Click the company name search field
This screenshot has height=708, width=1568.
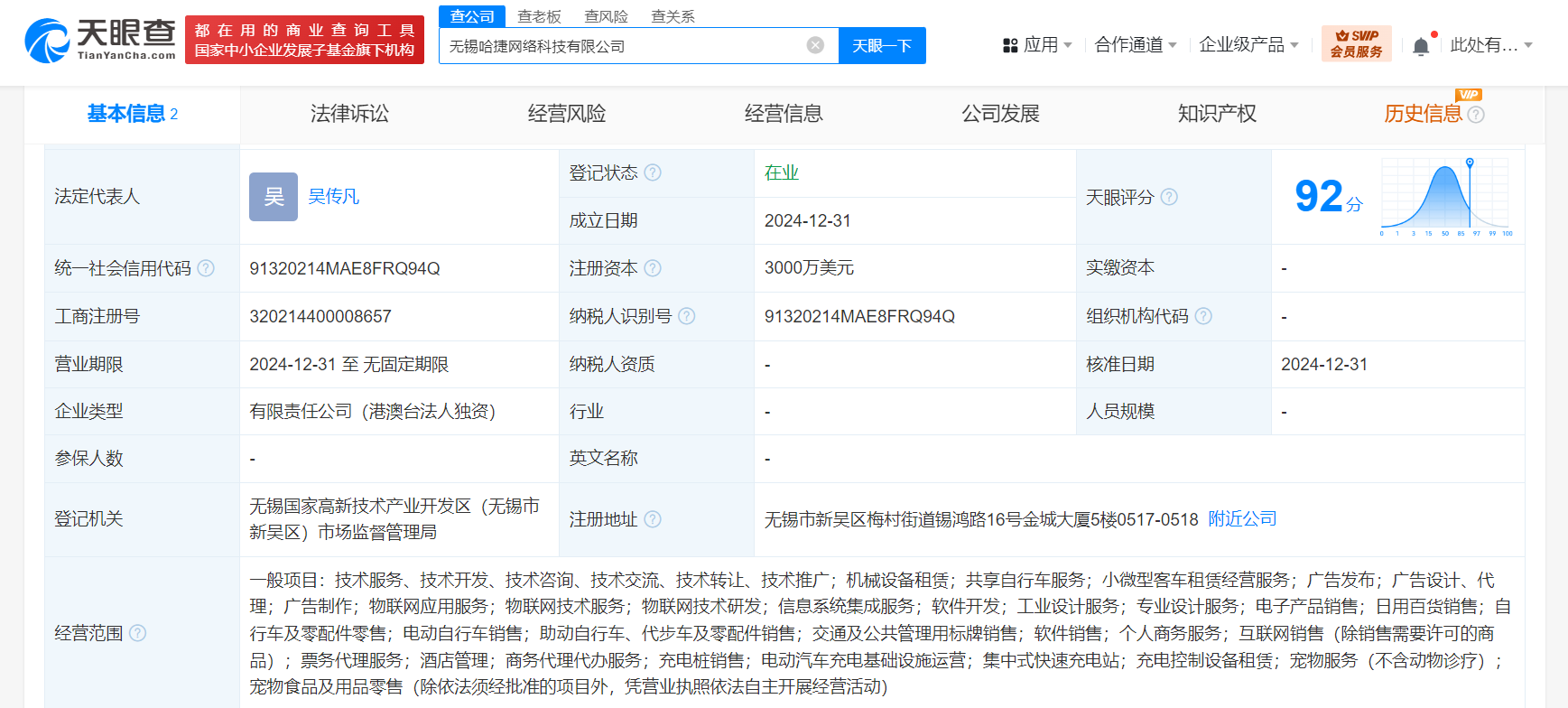(623, 46)
